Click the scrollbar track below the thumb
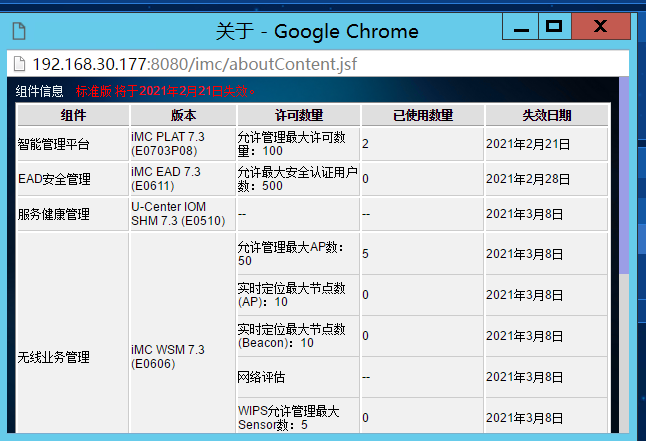 coord(624,353)
